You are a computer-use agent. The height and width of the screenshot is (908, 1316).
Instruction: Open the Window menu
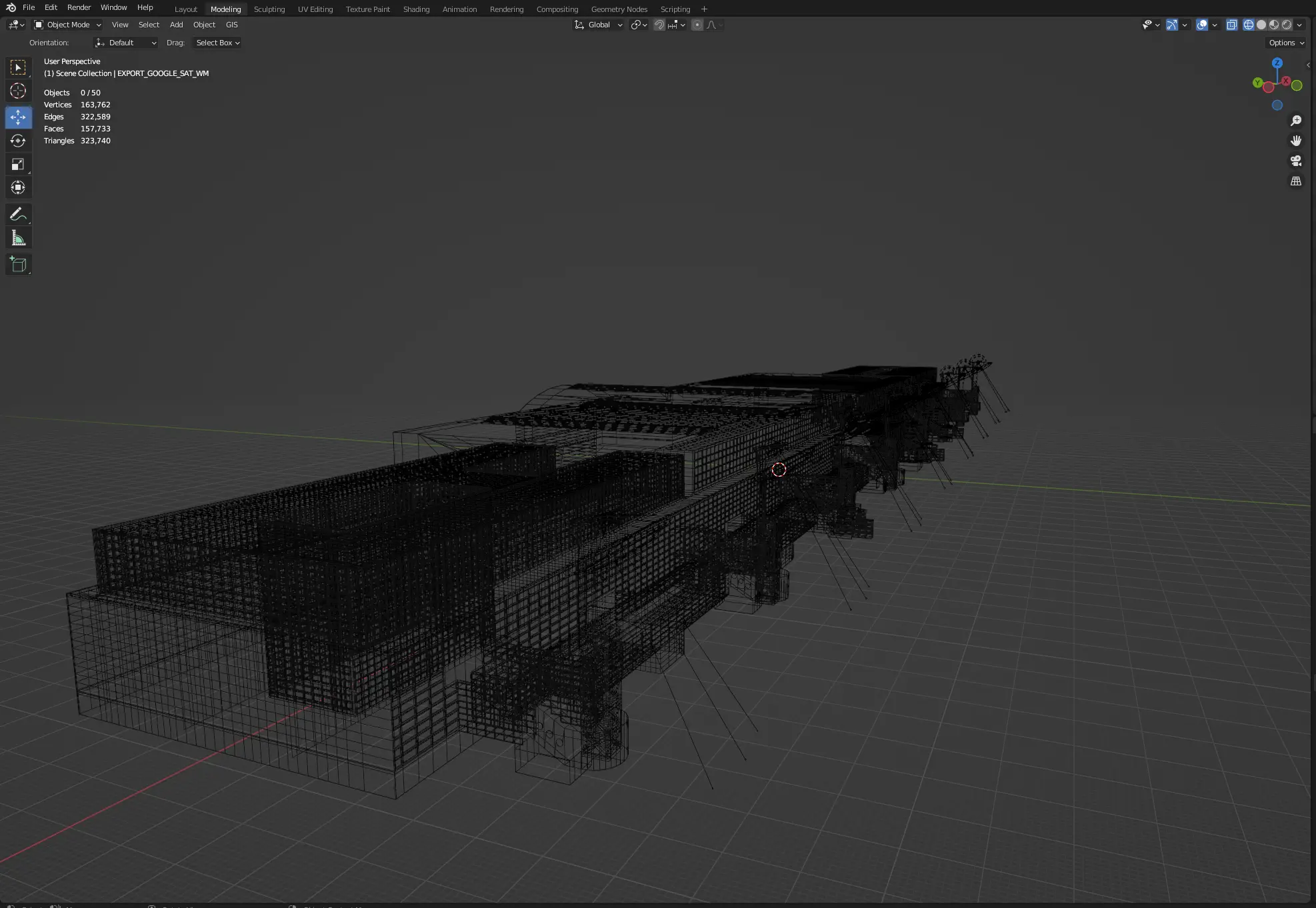point(113,7)
